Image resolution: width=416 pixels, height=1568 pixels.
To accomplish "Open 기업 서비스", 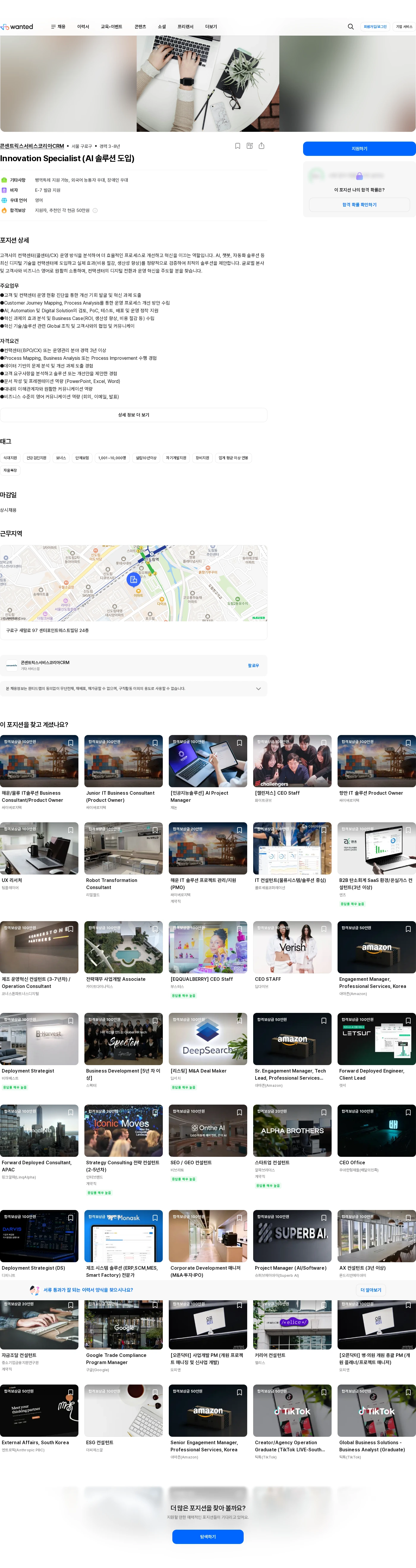I will click(404, 27).
